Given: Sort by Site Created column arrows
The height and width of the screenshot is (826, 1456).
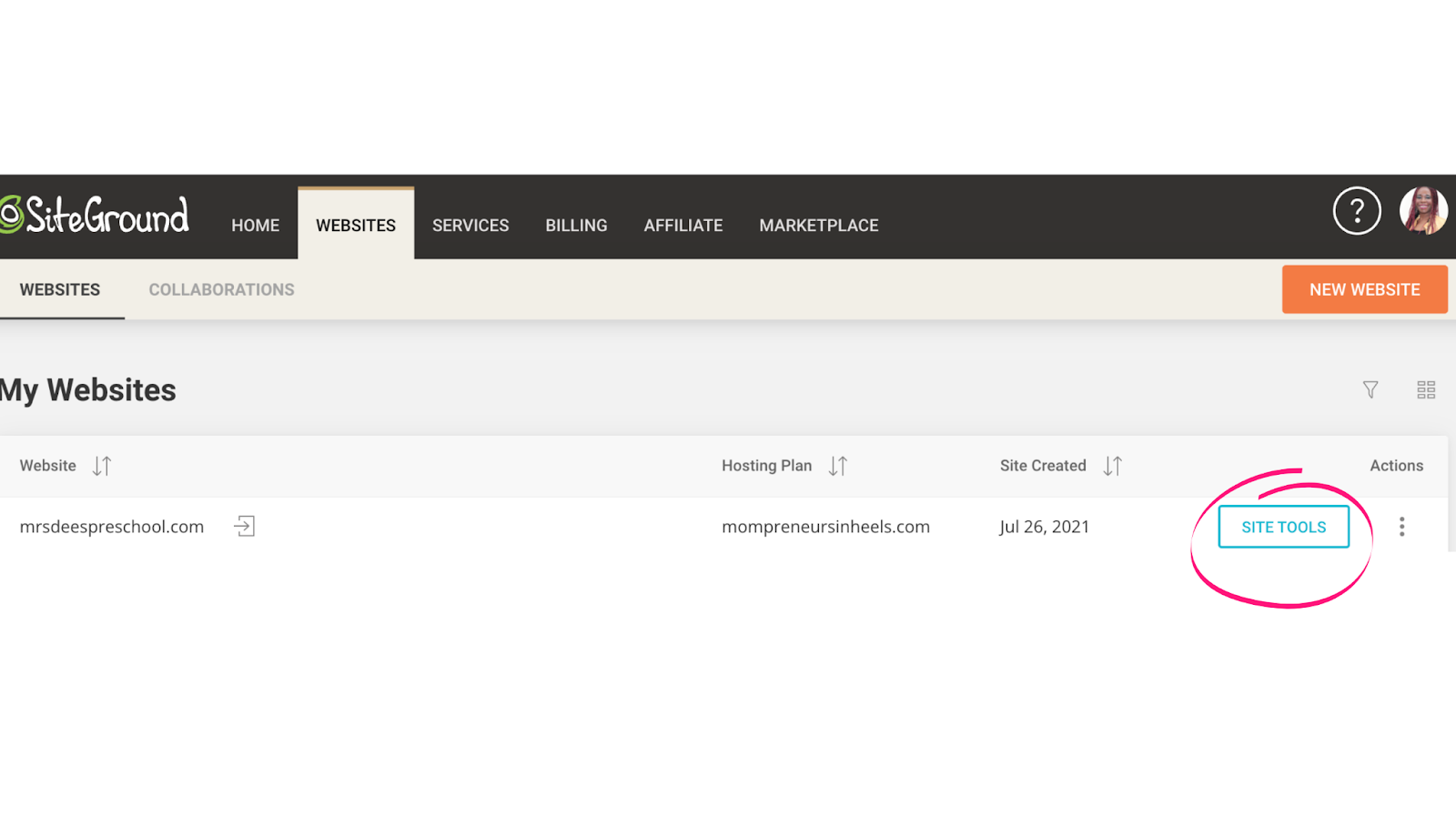Looking at the screenshot, I should point(1113,467).
